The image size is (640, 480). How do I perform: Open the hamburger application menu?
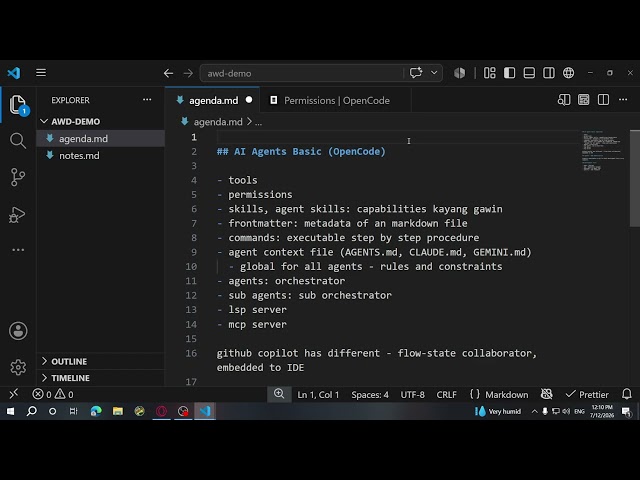(x=41, y=73)
